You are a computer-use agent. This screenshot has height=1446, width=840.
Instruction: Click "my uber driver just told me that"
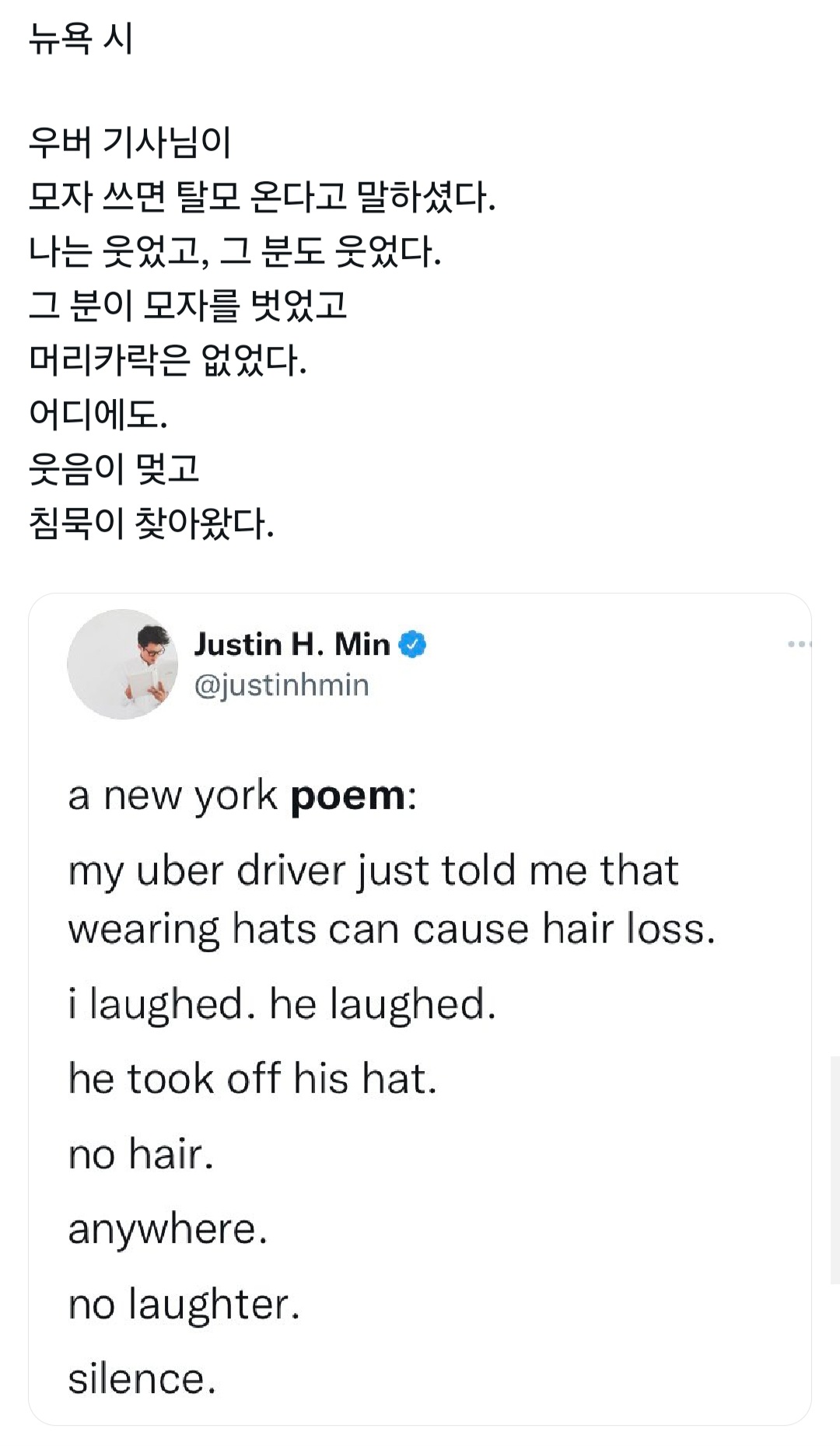tap(373, 870)
